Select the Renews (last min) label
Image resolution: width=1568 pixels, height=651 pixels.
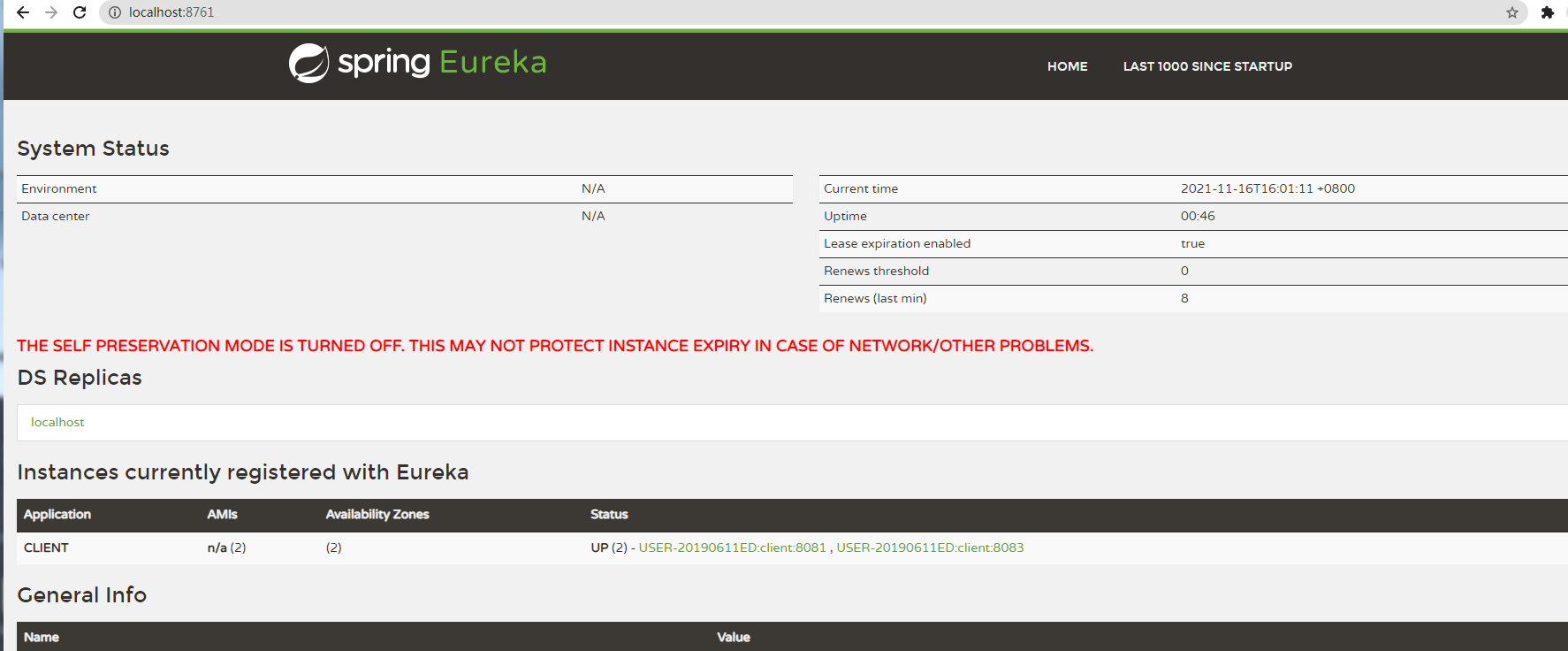coord(875,298)
